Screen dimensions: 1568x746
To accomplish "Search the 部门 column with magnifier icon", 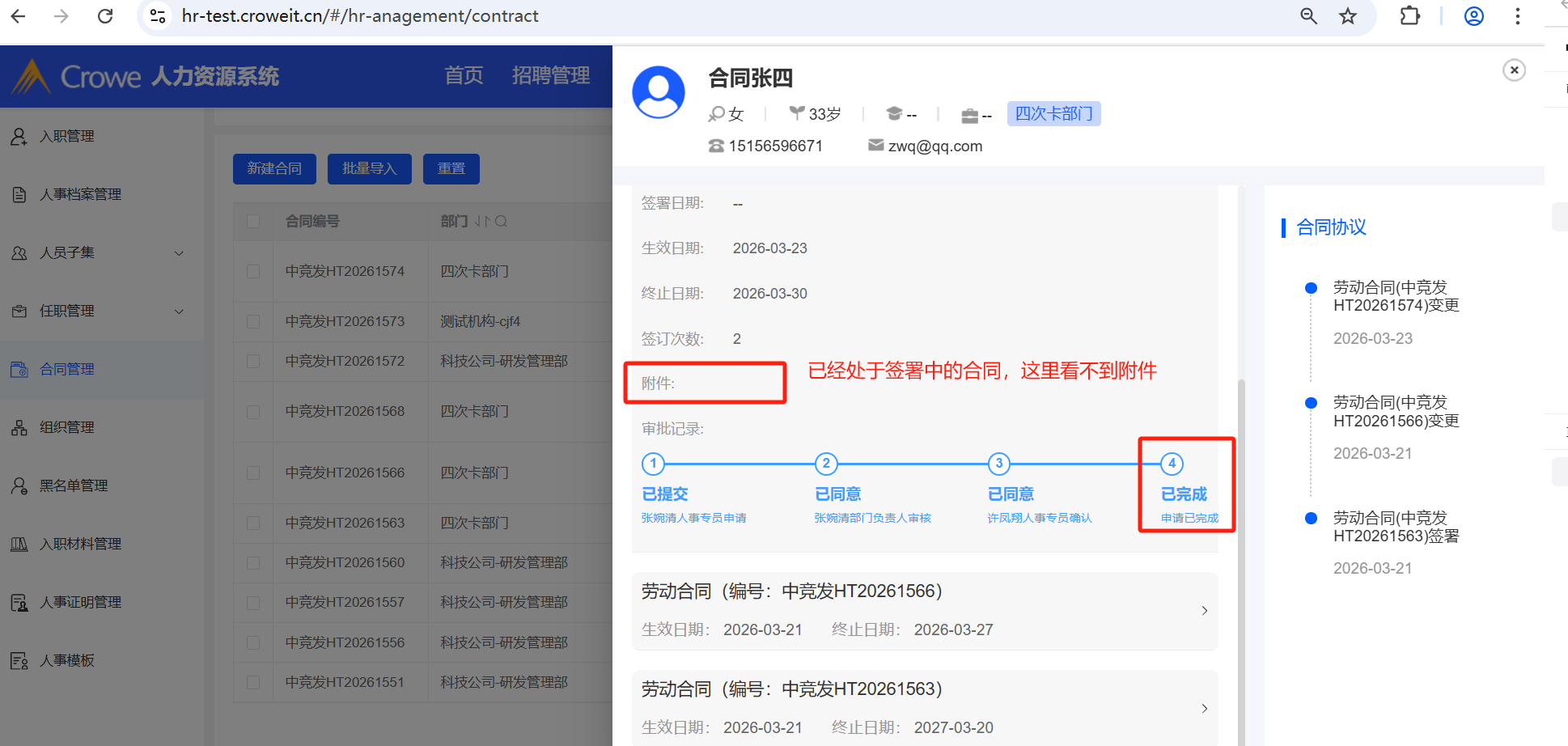I will (501, 221).
